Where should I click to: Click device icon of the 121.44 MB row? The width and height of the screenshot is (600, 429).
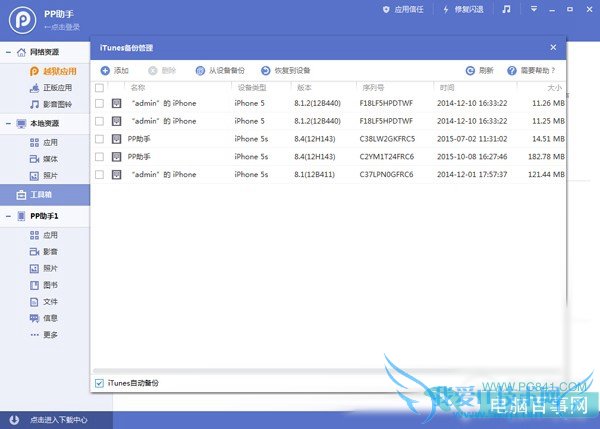click(x=116, y=175)
